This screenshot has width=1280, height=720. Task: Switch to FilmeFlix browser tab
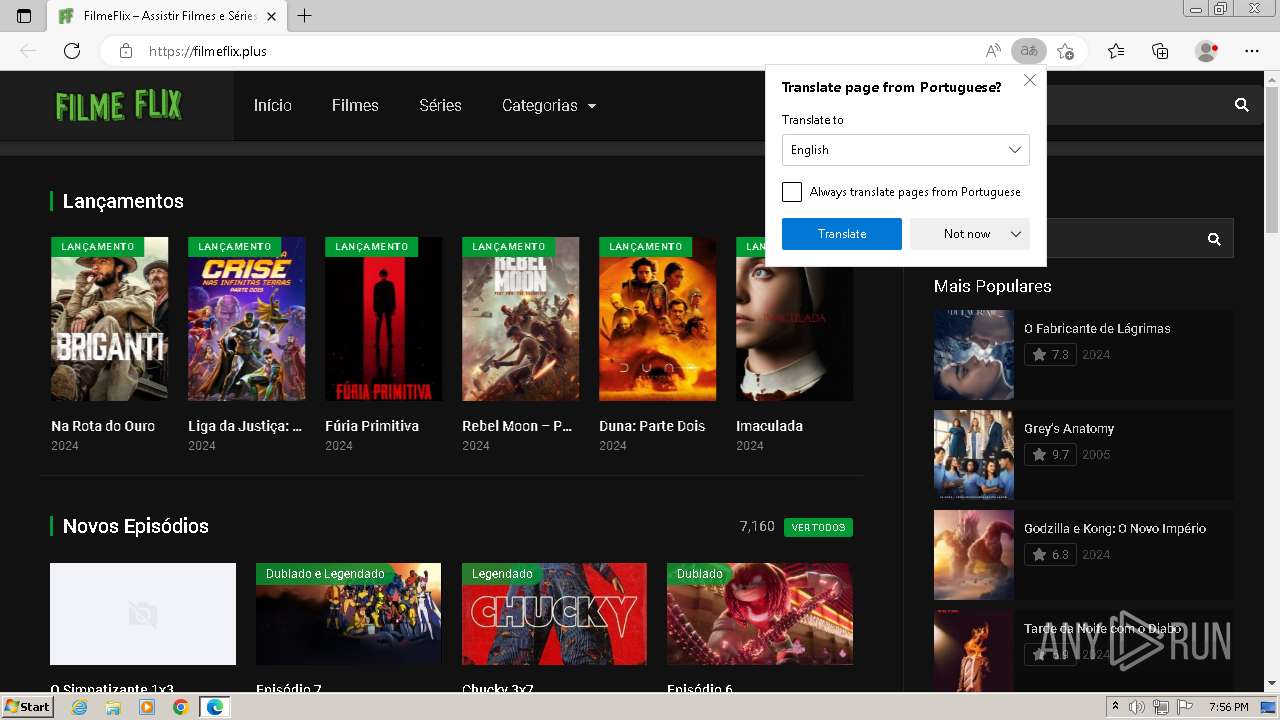[x=168, y=16]
